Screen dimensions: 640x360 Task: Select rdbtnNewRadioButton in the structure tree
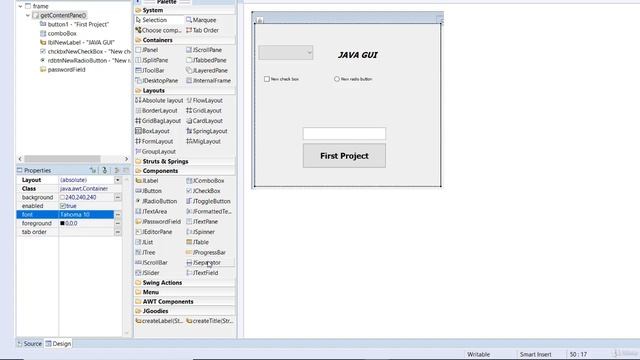85,60
